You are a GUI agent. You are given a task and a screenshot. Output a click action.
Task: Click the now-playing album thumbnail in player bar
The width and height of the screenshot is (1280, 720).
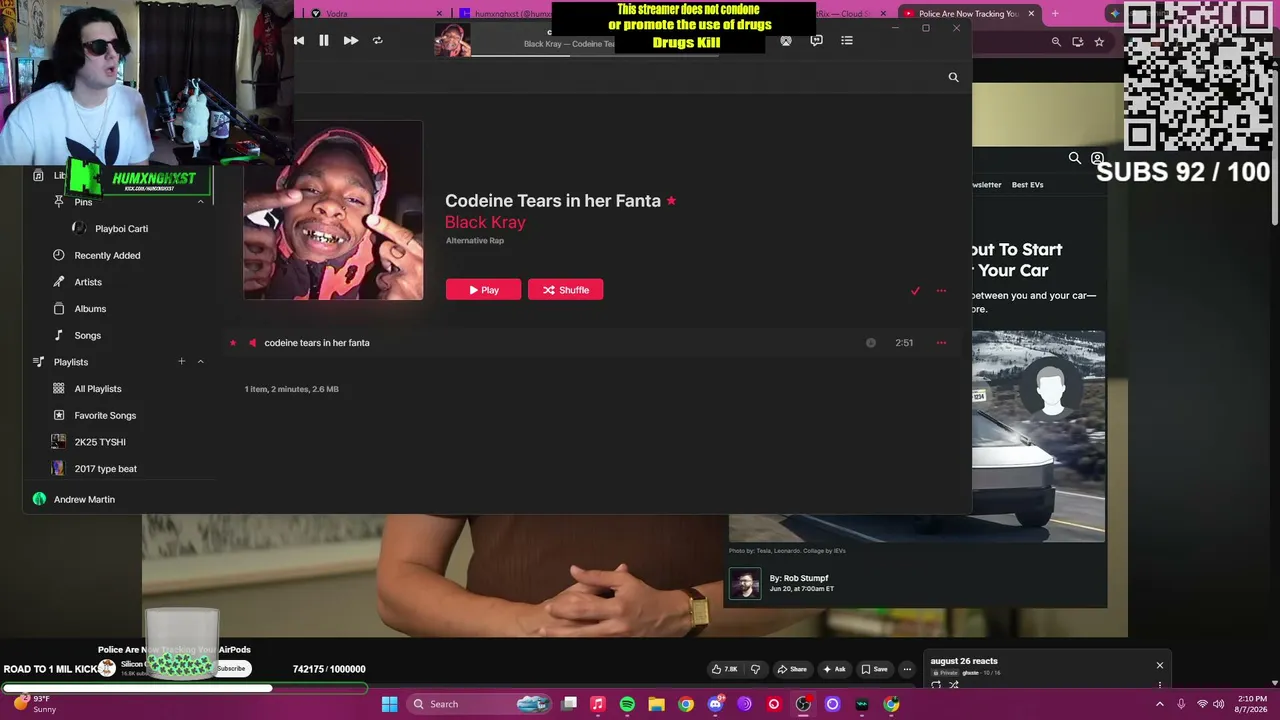pos(453,40)
